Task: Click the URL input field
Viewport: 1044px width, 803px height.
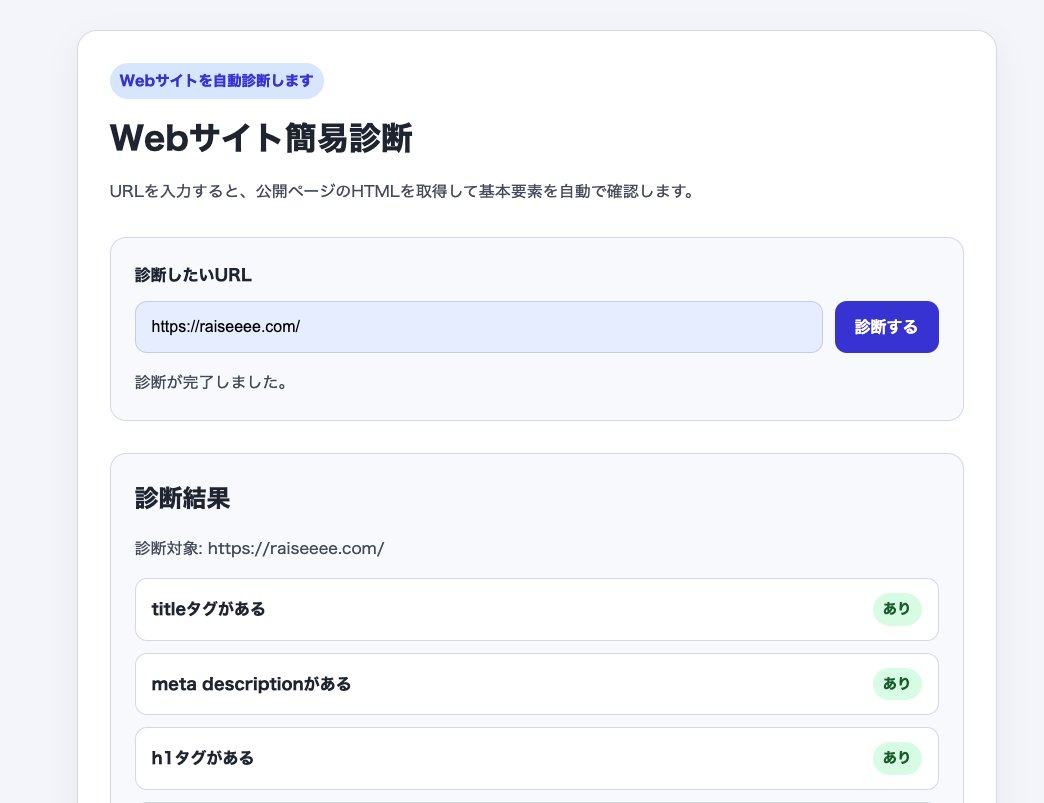Action: [x=479, y=327]
